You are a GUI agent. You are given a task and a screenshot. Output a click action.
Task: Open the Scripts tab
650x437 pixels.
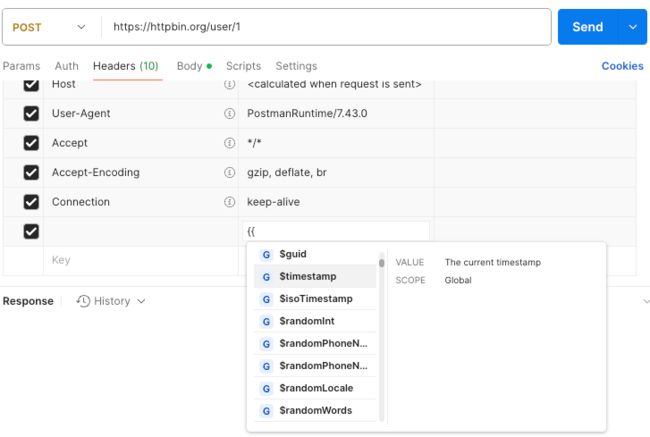click(243, 66)
